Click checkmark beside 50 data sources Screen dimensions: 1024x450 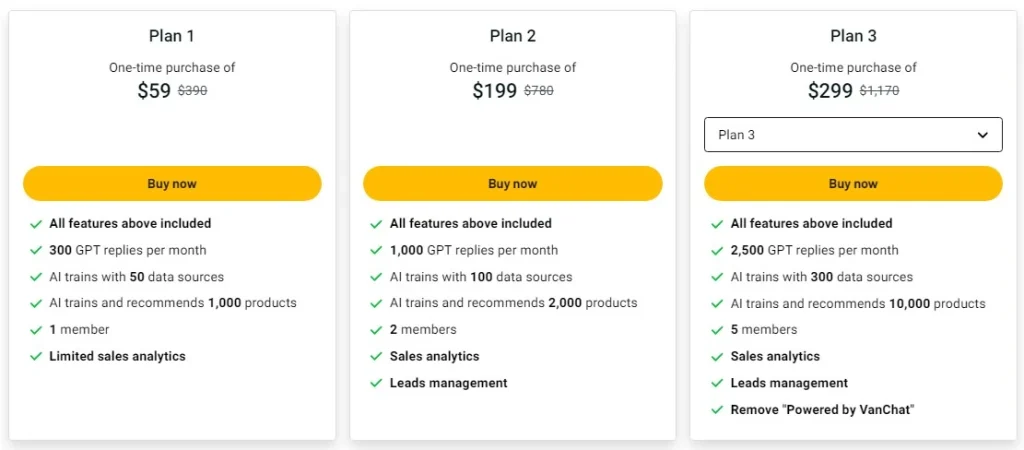36,277
